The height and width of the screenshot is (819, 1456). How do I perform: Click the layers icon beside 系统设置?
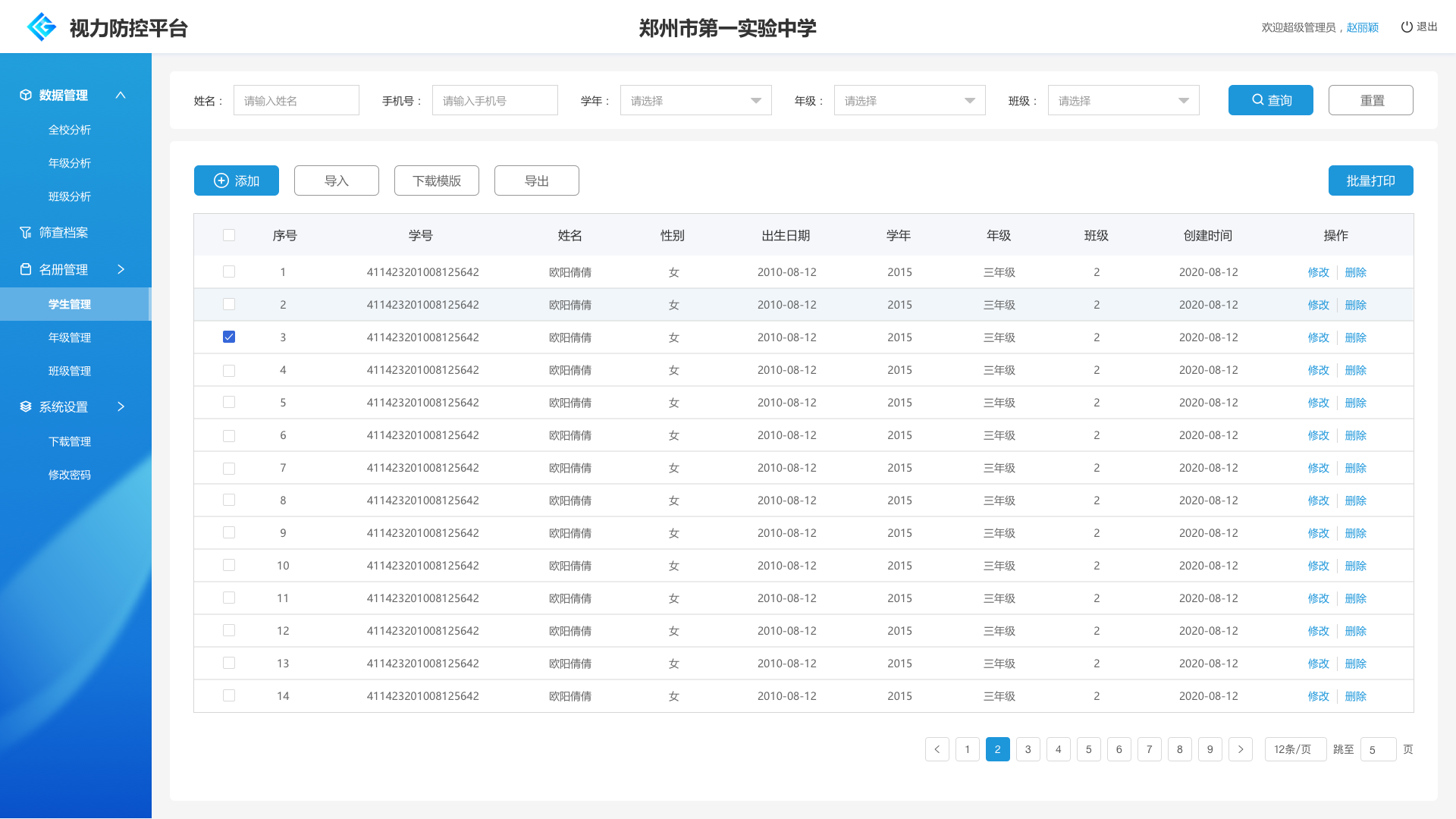26,406
